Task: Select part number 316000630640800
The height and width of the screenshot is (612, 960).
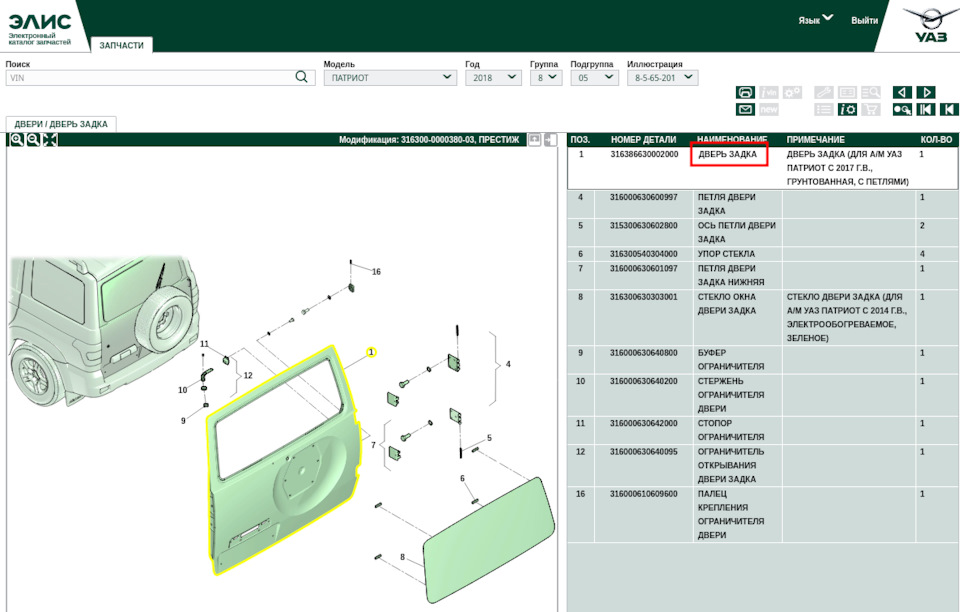Action: [x=644, y=353]
